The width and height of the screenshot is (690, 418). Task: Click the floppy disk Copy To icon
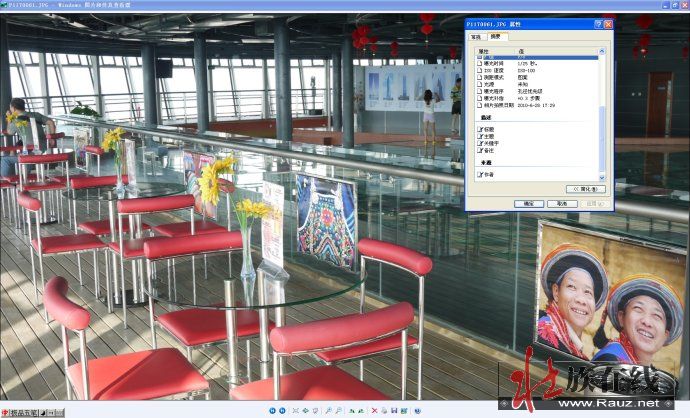(394, 411)
